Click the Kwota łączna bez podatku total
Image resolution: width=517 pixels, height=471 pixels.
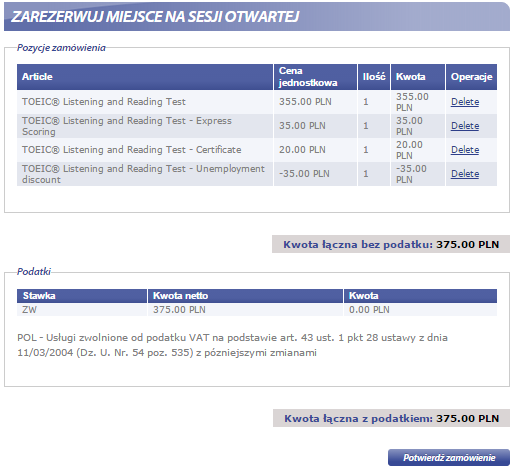click(x=391, y=244)
